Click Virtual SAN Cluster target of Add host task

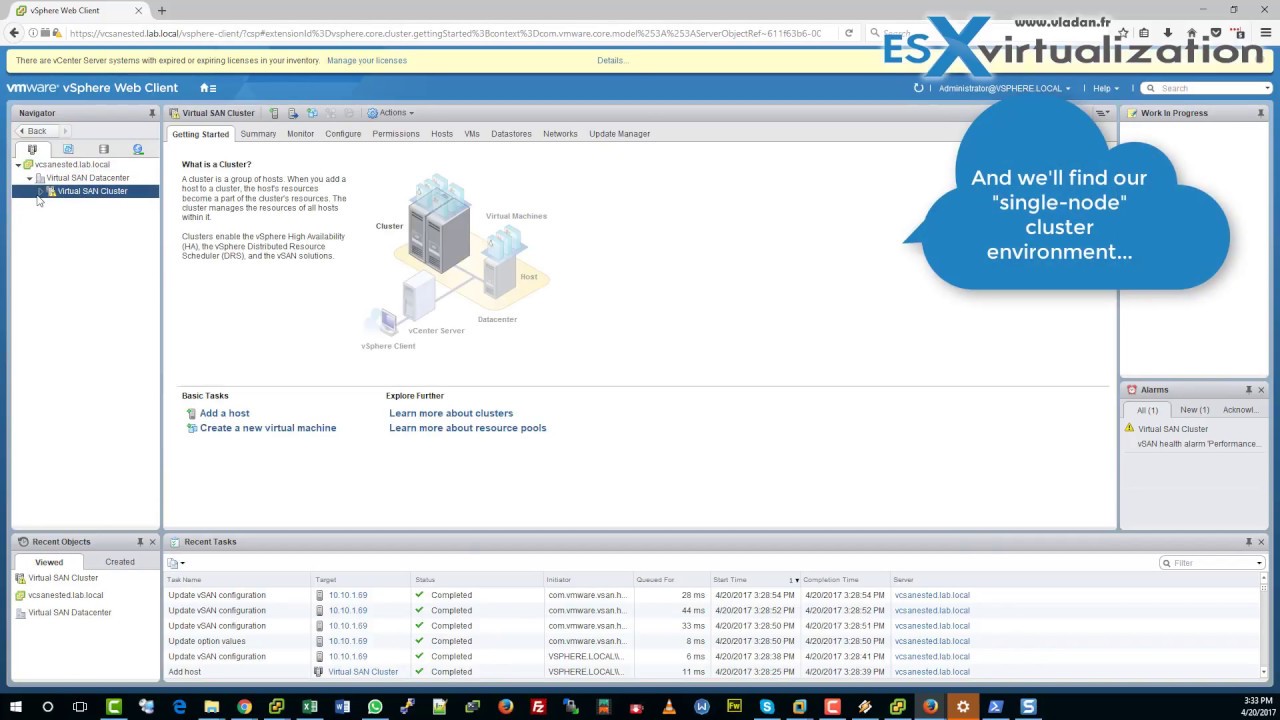(x=363, y=672)
